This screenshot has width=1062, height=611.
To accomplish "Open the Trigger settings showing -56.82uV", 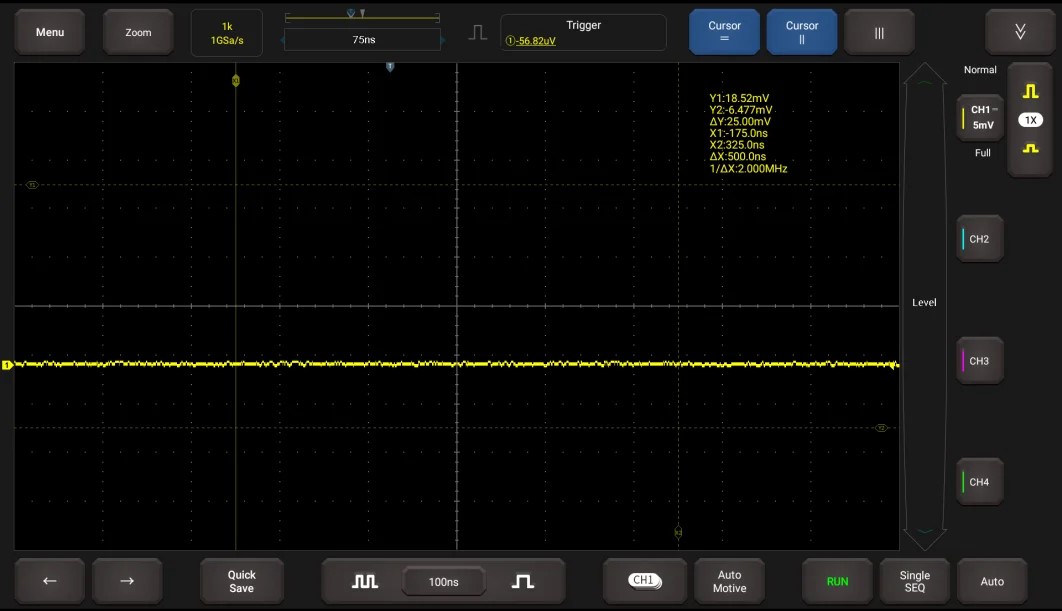I will (x=583, y=33).
